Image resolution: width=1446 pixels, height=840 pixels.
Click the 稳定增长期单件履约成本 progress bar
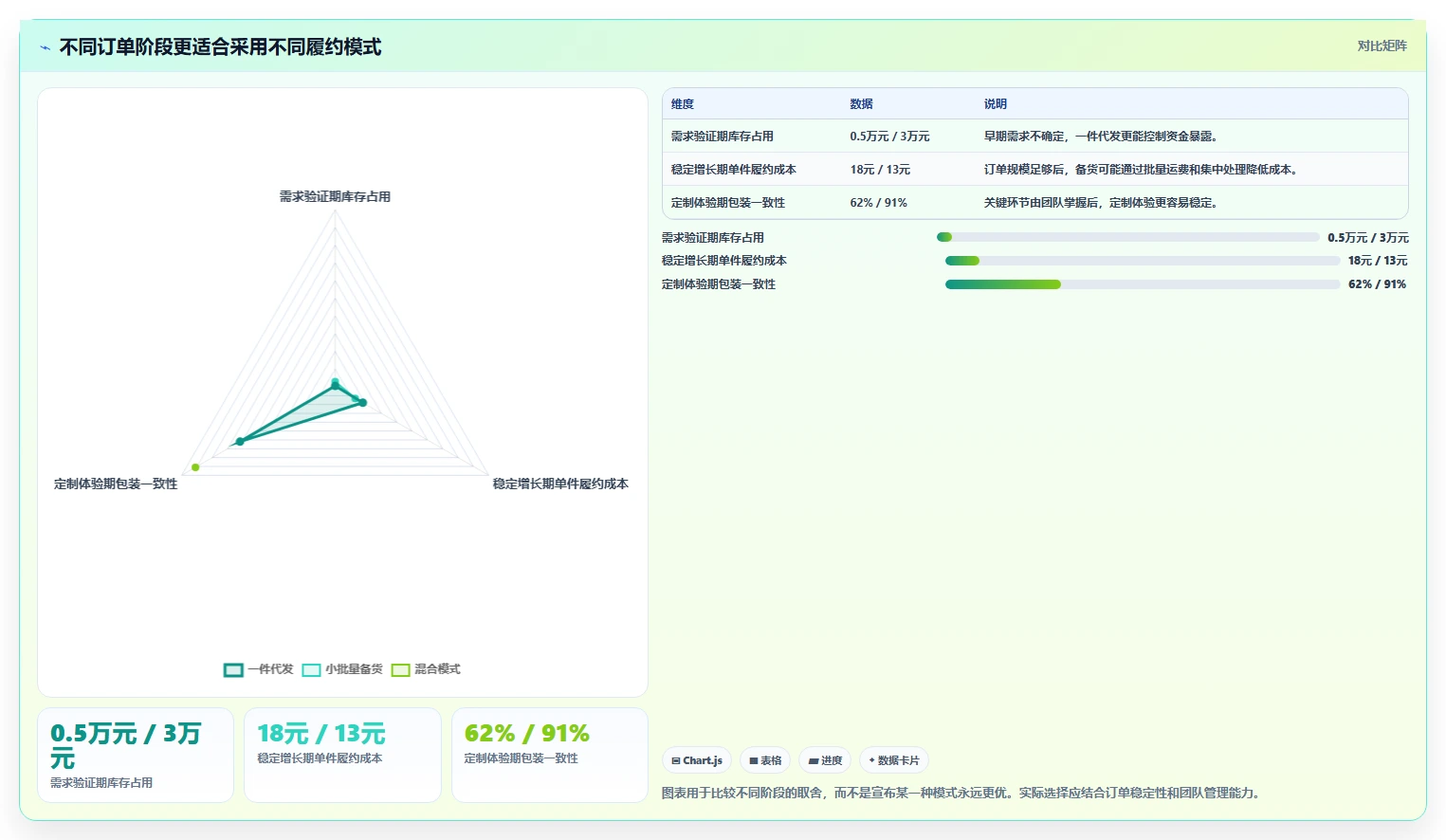(x=1143, y=261)
